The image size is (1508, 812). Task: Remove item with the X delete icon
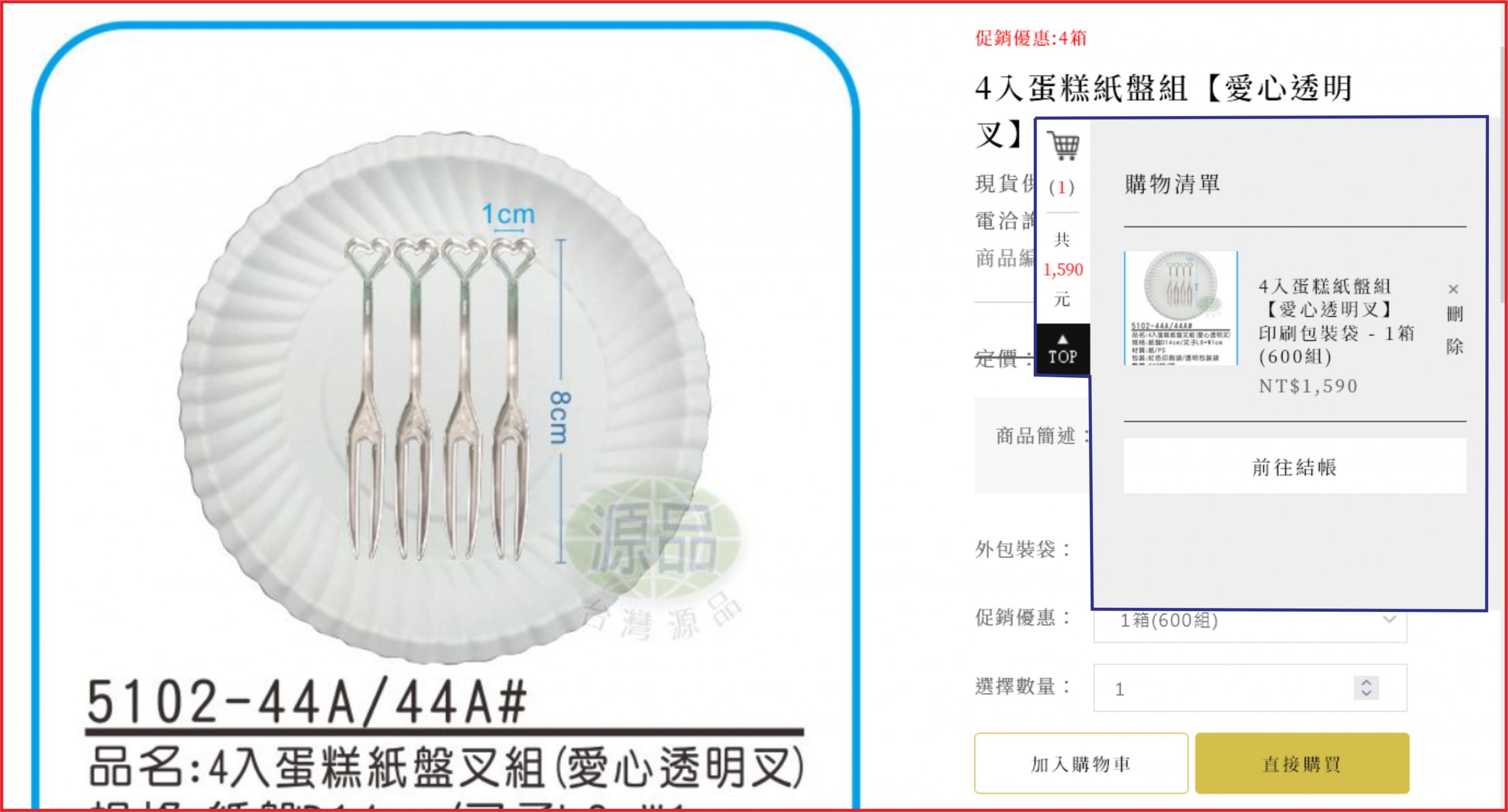(x=1453, y=289)
